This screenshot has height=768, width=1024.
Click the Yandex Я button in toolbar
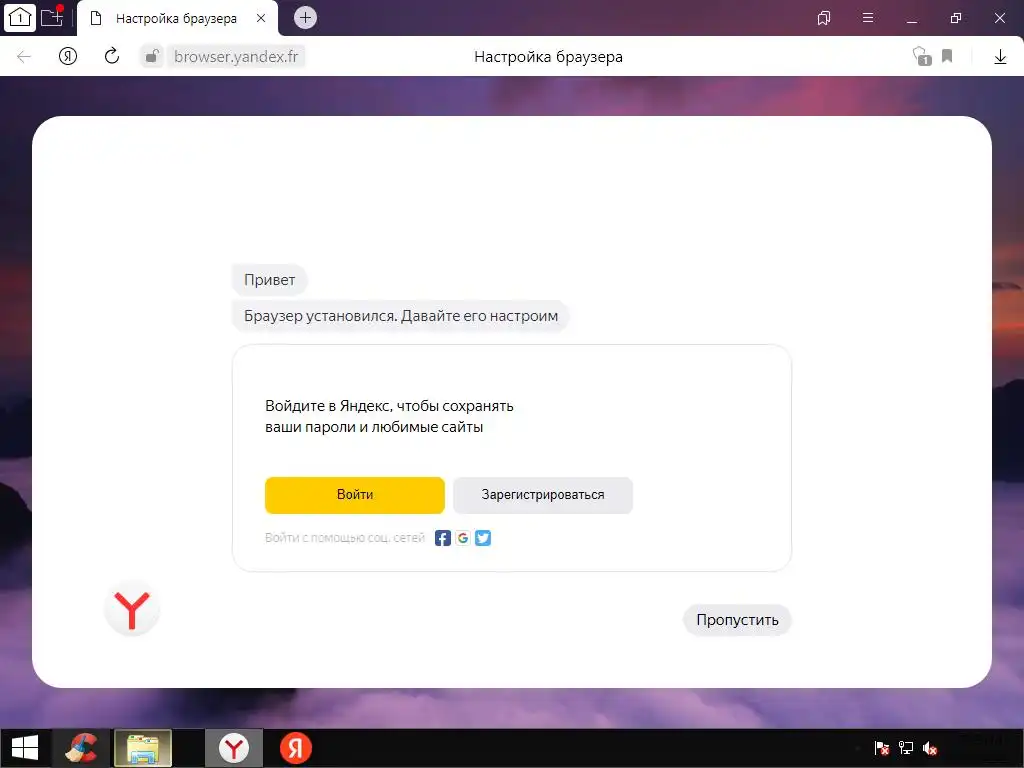(68, 56)
